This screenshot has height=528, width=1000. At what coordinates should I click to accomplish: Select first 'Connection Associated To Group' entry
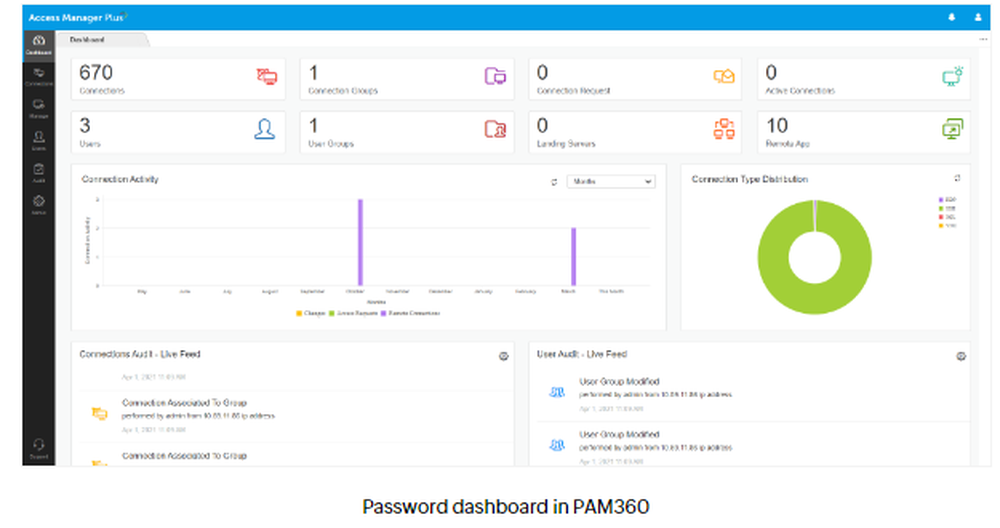pos(184,403)
